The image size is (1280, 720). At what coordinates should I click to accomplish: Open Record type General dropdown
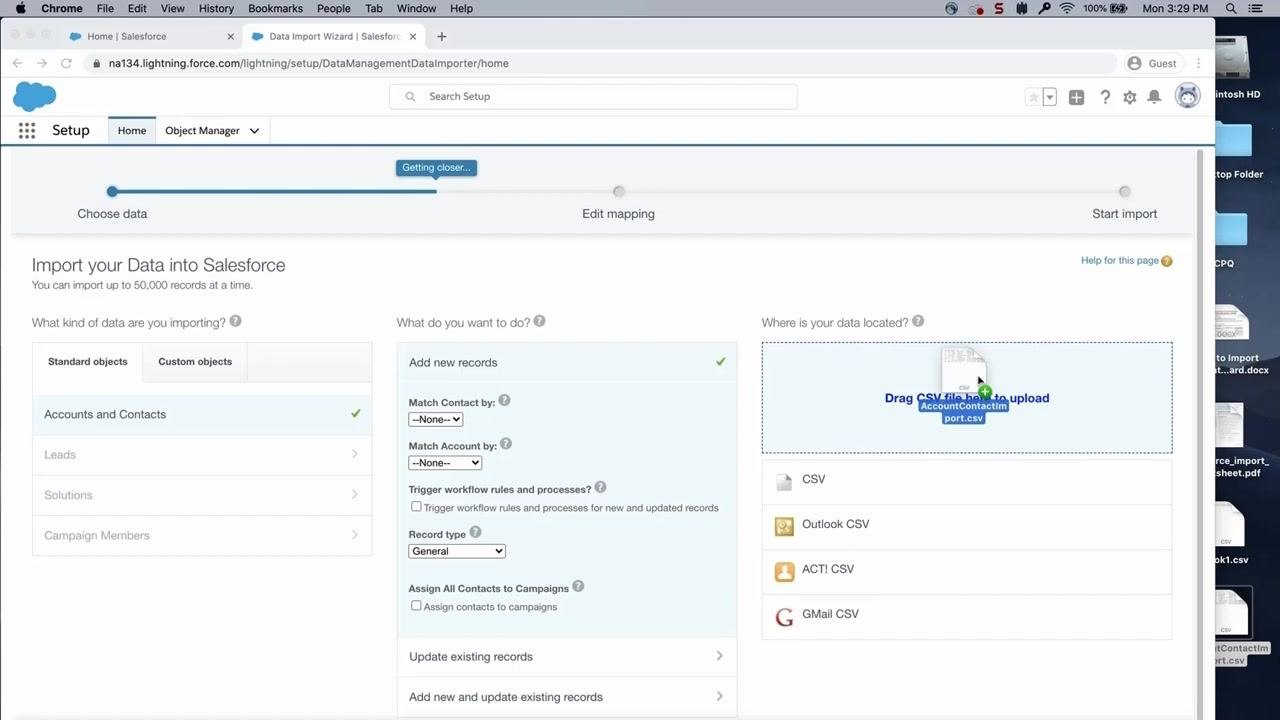click(457, 551)
